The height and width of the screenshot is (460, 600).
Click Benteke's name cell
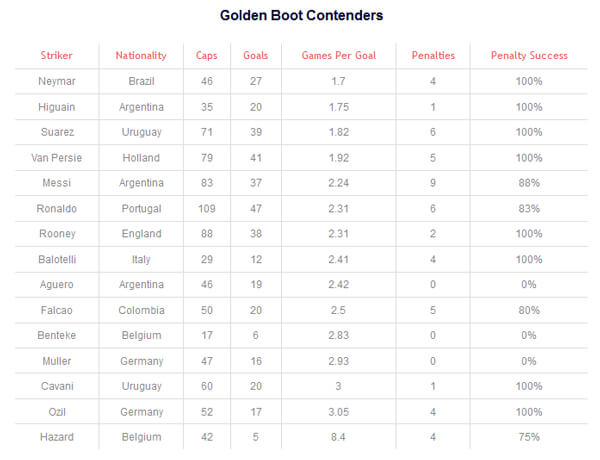coord(57,336)
